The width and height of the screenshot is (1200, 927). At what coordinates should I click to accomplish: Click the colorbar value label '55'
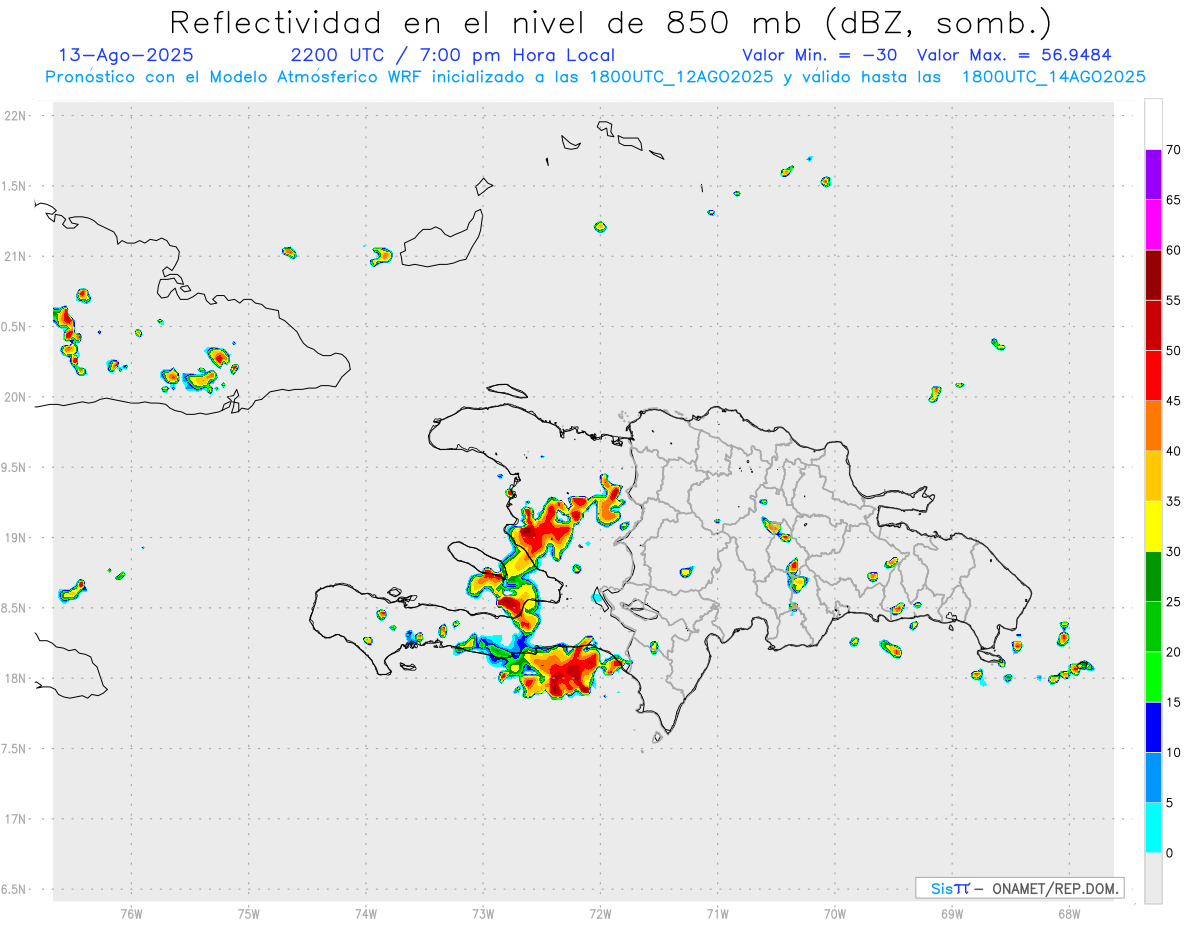[x=1174, y=301]
